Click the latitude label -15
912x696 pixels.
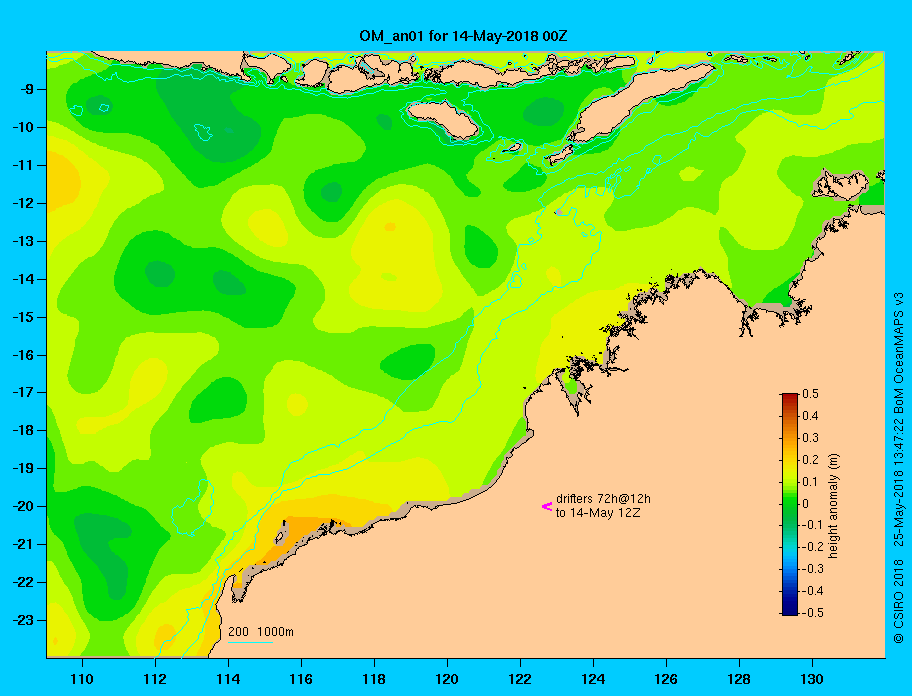22,317
